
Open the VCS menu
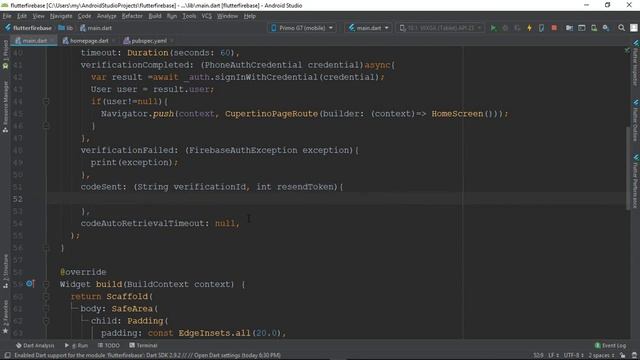[x=207, y=16]
